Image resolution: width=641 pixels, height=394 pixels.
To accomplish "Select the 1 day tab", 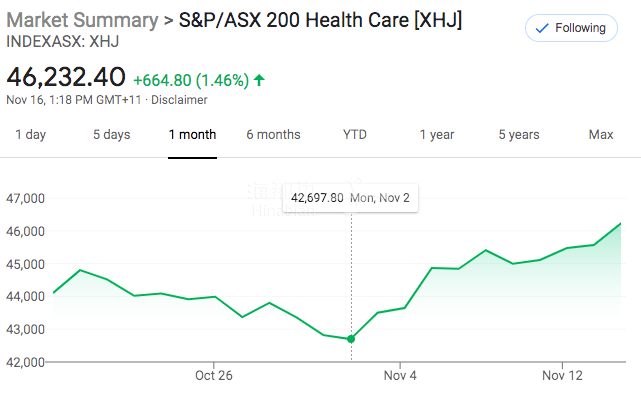I will (x=31, y=134).
